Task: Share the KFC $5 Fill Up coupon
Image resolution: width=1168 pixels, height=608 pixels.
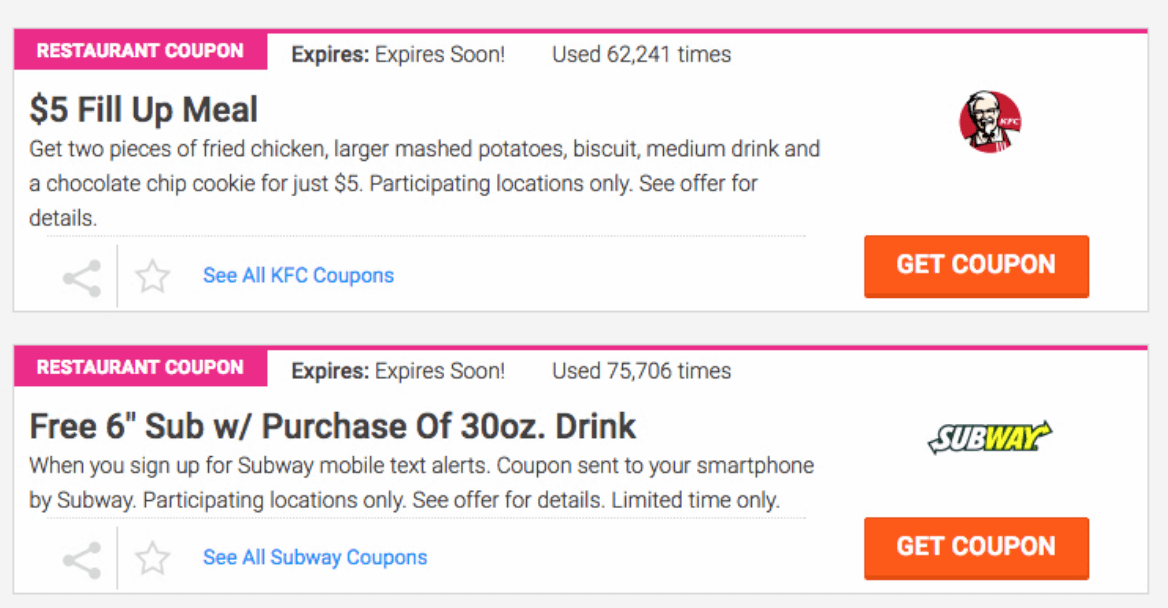Action: coord(82,278)
